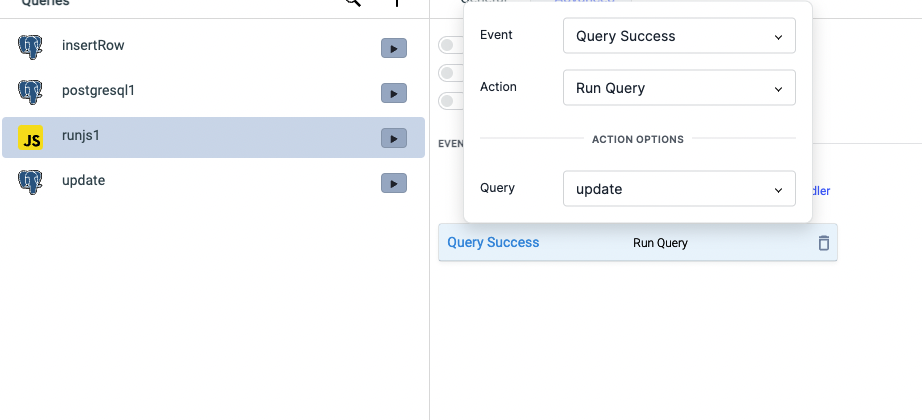Choose the postgresql1 query name
Screen dimensions: 922x420
[x=98, y=90]
